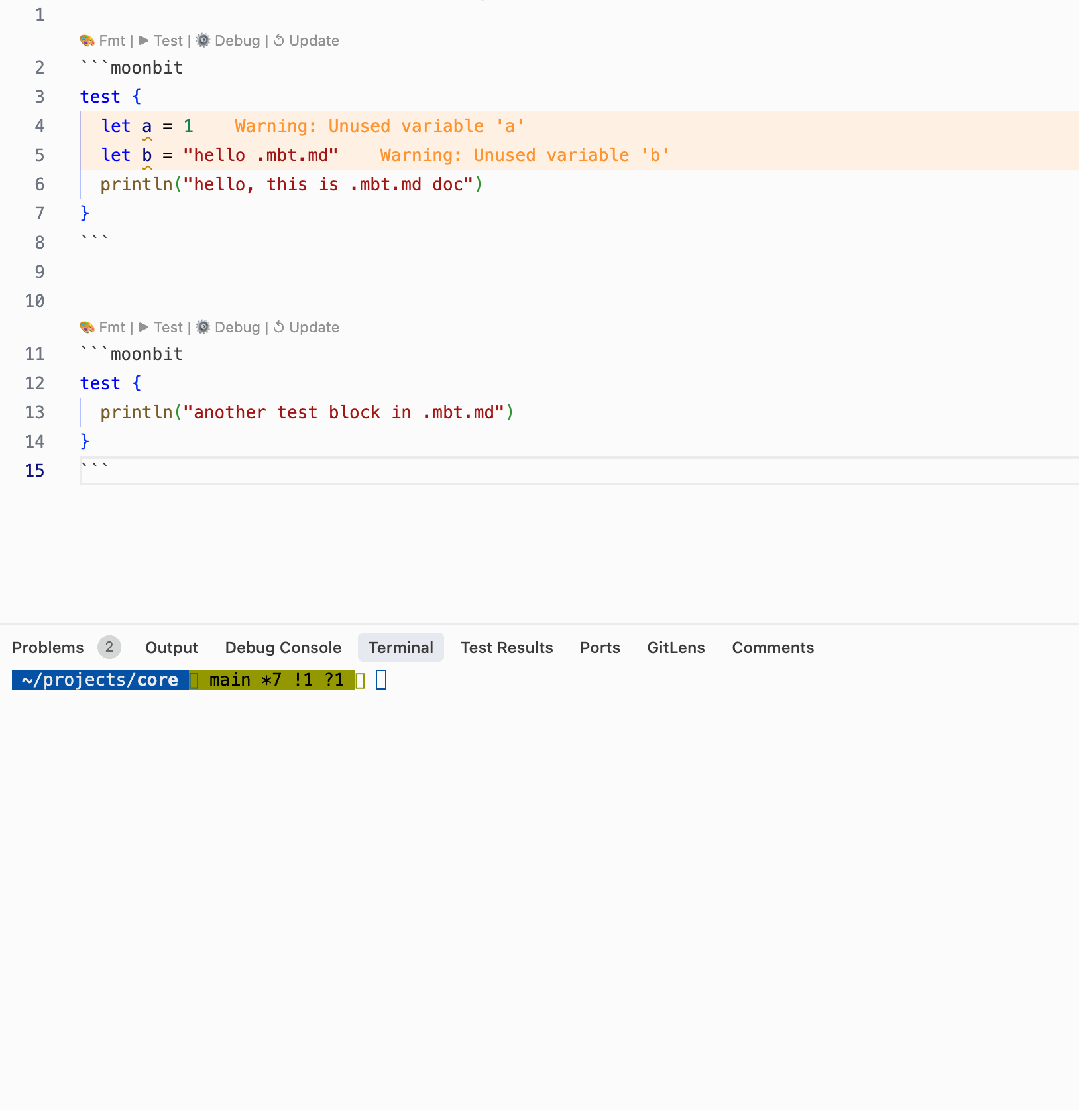Click the warning "Unused variable 'a'"
Screen dimensions: 1079x1110
coord(379,126)
